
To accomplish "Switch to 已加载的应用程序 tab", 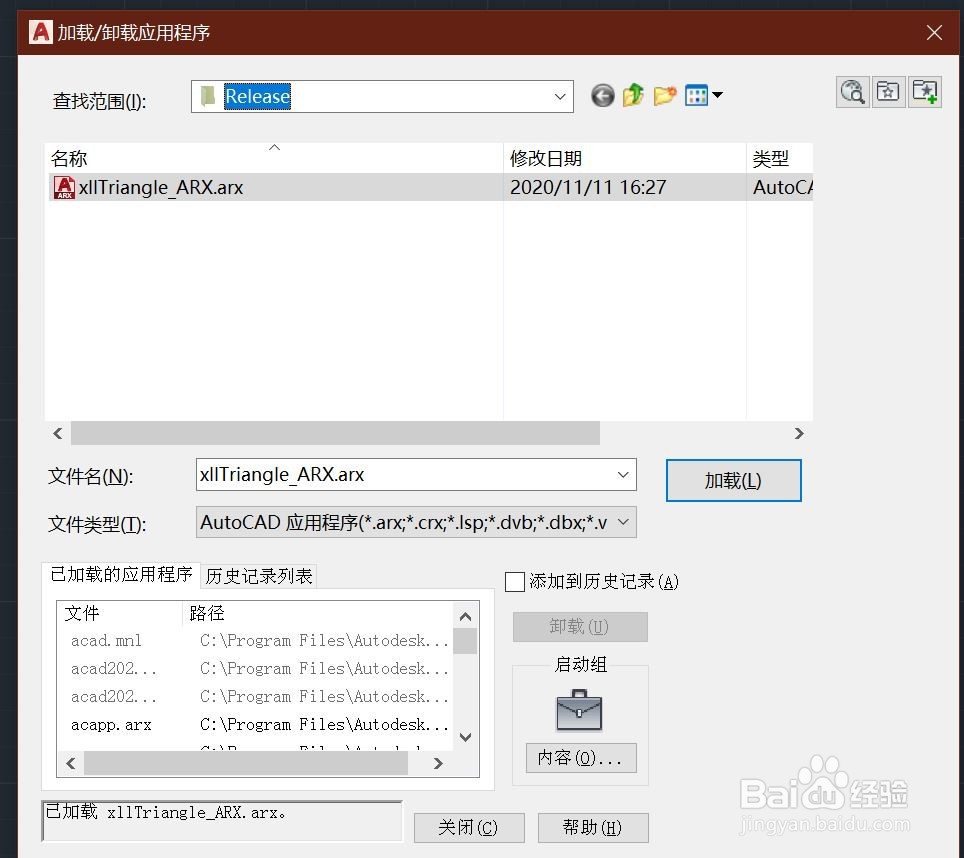I will coord(121,575).
